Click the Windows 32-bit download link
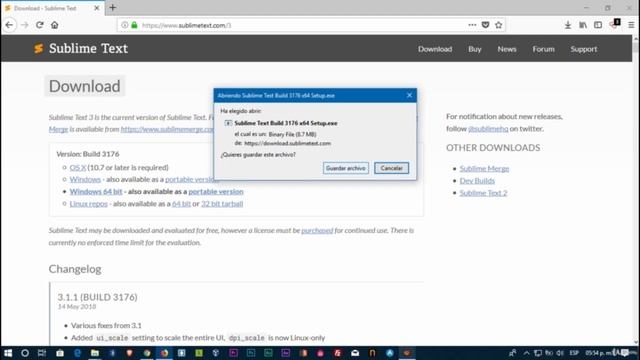The height and width of the screenshot is (360, 640). pyautogui.click(x=85, y=179)
